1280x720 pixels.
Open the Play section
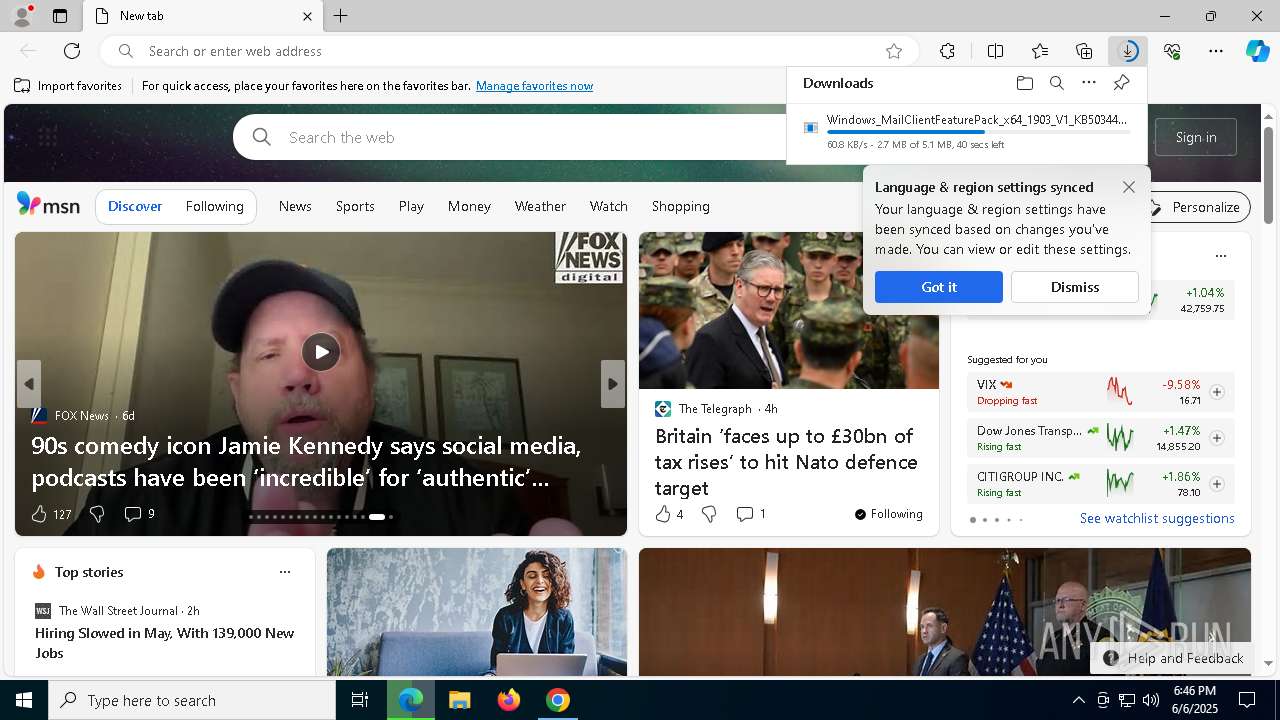[411, 206]
